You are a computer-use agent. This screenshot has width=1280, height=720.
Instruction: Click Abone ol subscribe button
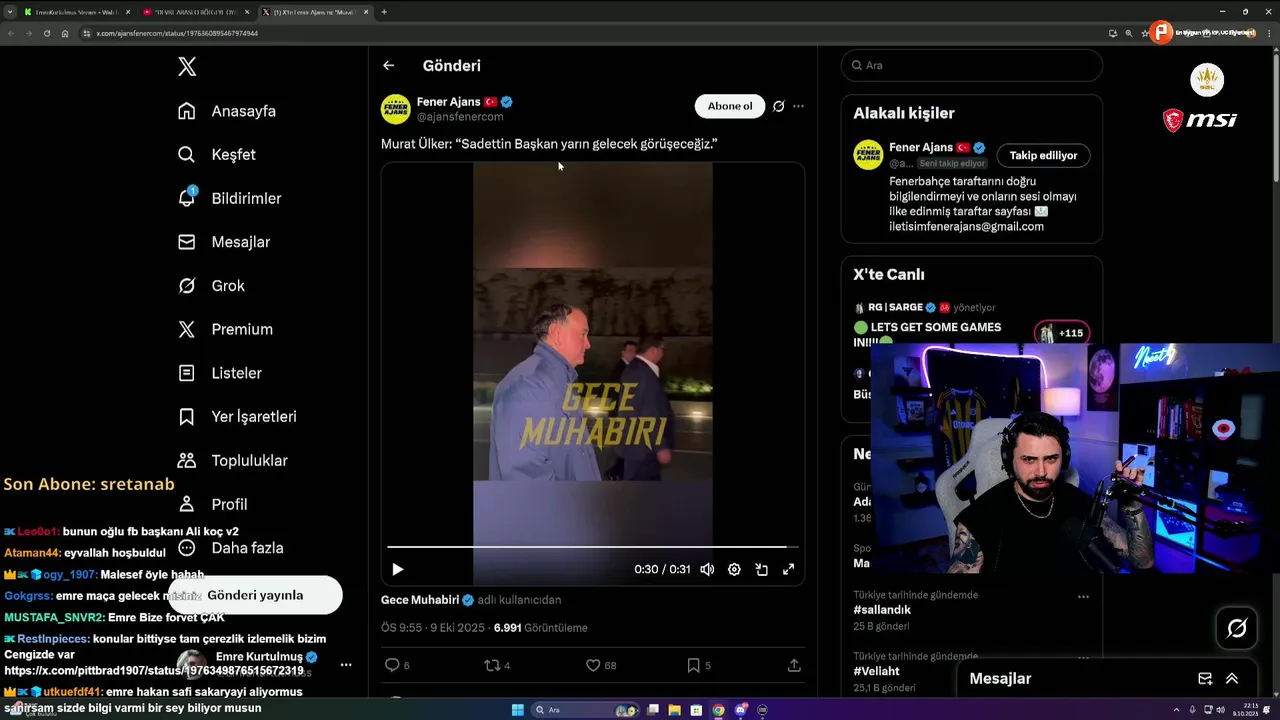pyautogui.click(x=730, y=106)
